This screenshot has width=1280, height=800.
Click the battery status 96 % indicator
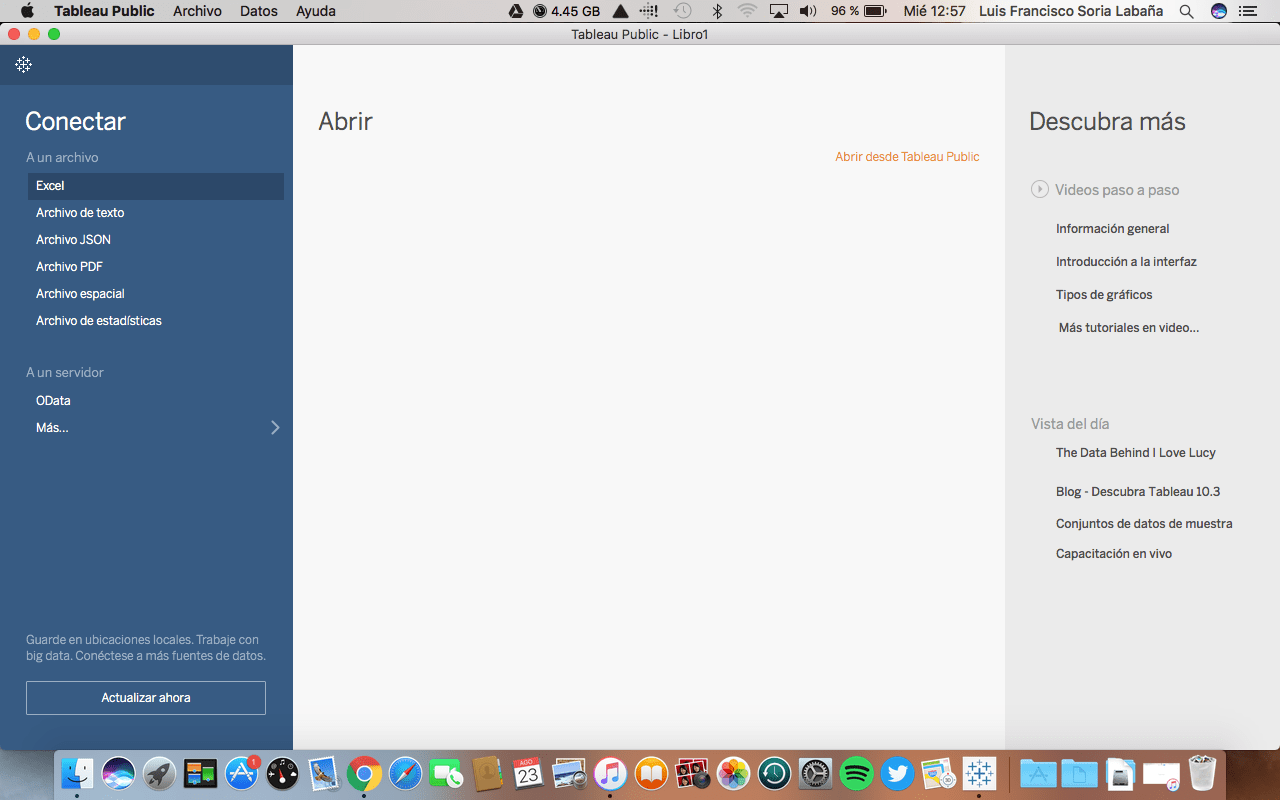point(859,11)
